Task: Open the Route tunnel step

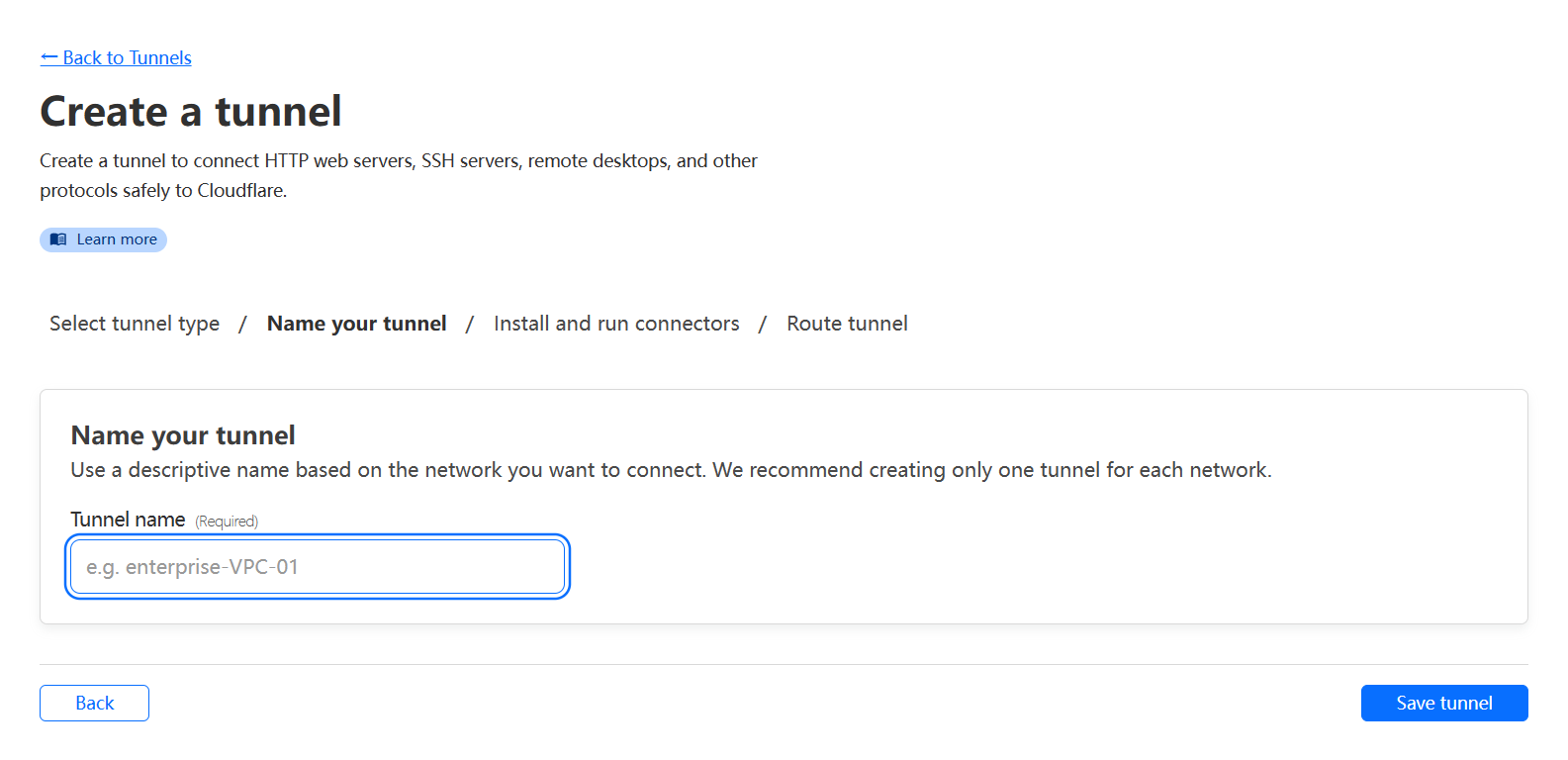Action: [x=847, y=324]
